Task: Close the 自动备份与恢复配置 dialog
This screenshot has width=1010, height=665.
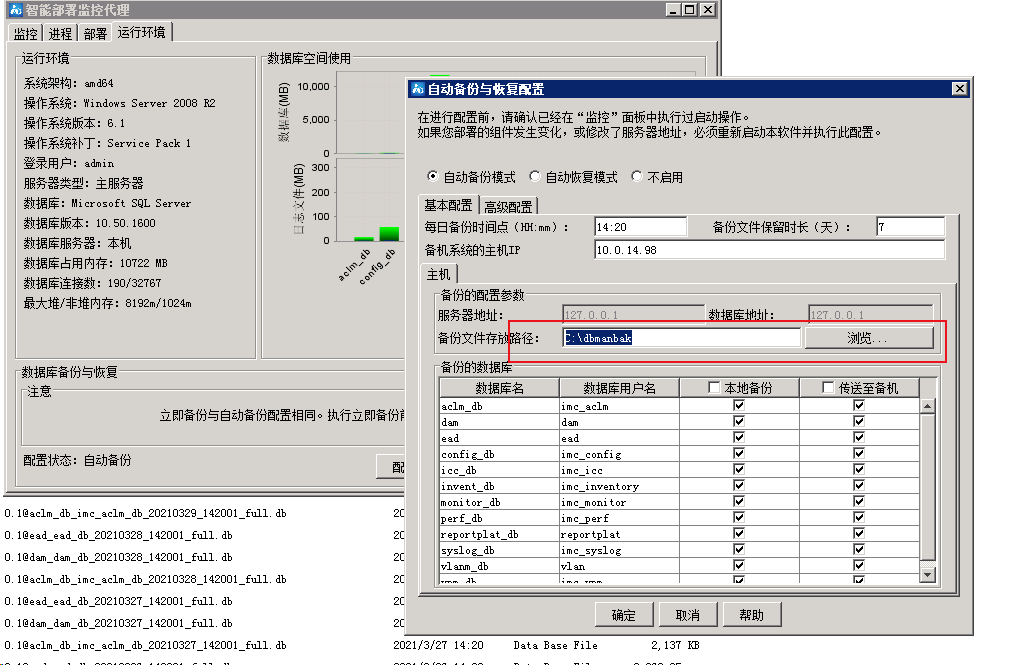Action: (x=959, y=89)
